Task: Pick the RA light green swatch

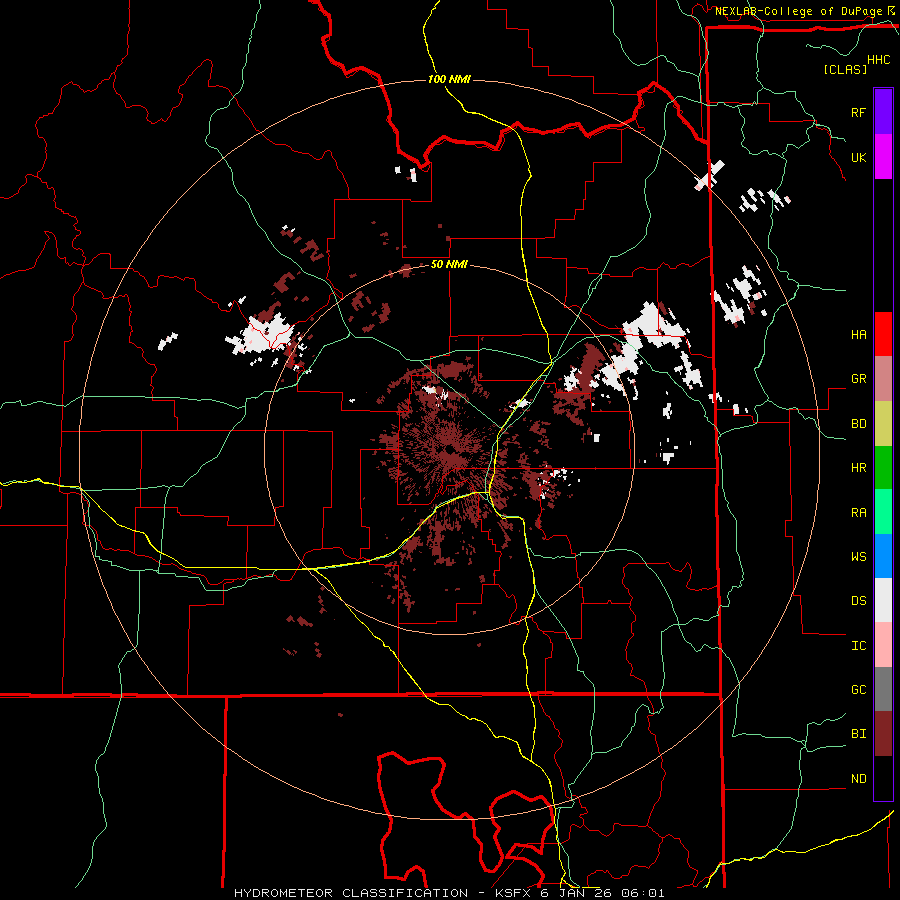Action: (x=883, y=512)
